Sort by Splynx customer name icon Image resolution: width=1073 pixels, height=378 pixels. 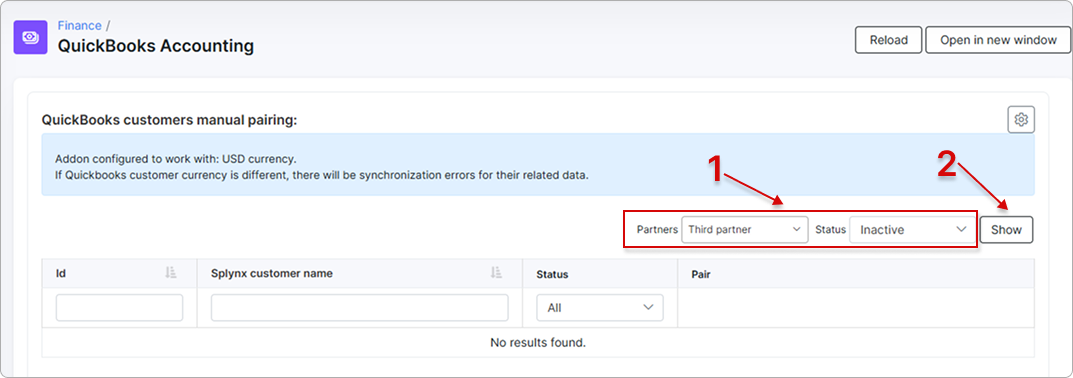(497, 273)
